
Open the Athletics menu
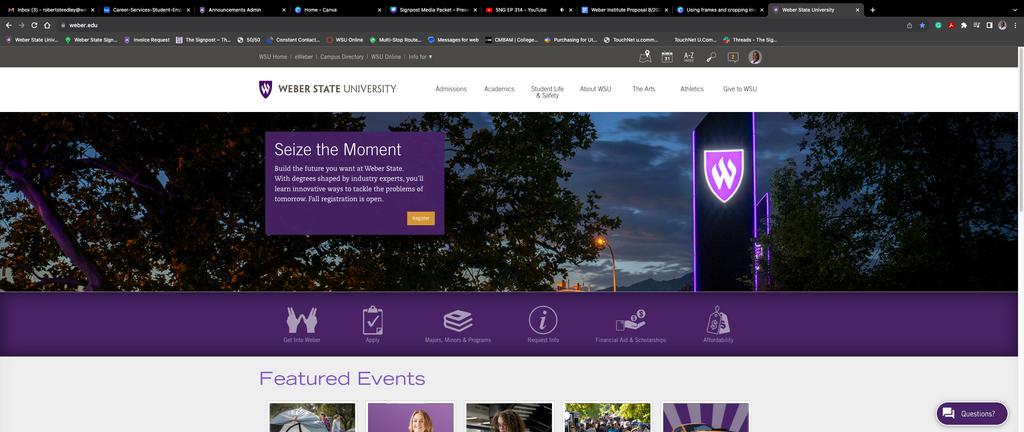[692, 89]
